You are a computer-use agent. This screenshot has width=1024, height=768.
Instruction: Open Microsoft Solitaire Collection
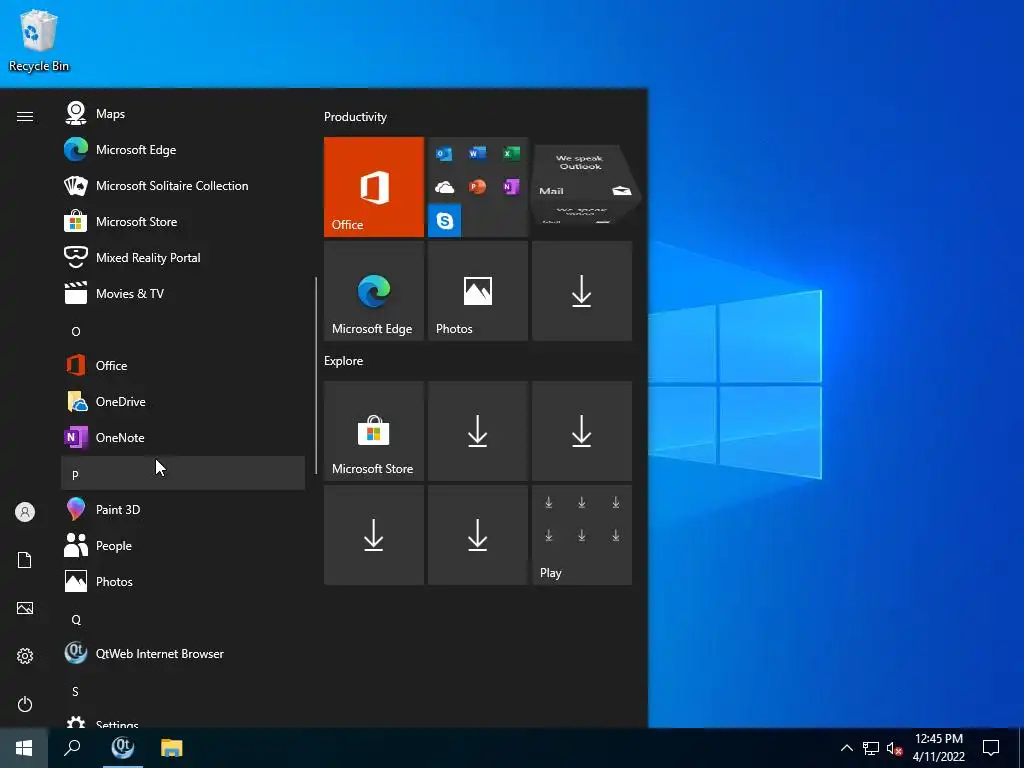point(183,185)
